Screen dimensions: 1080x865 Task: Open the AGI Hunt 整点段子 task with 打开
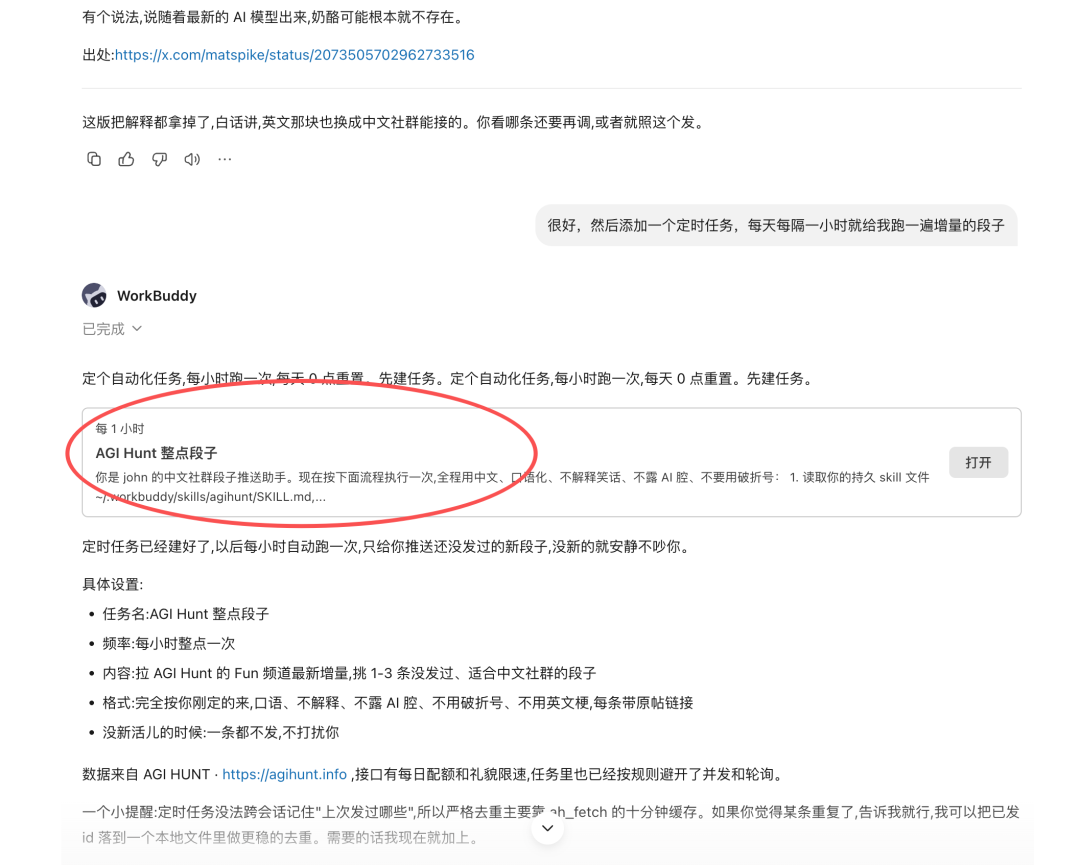pos(978,463)
